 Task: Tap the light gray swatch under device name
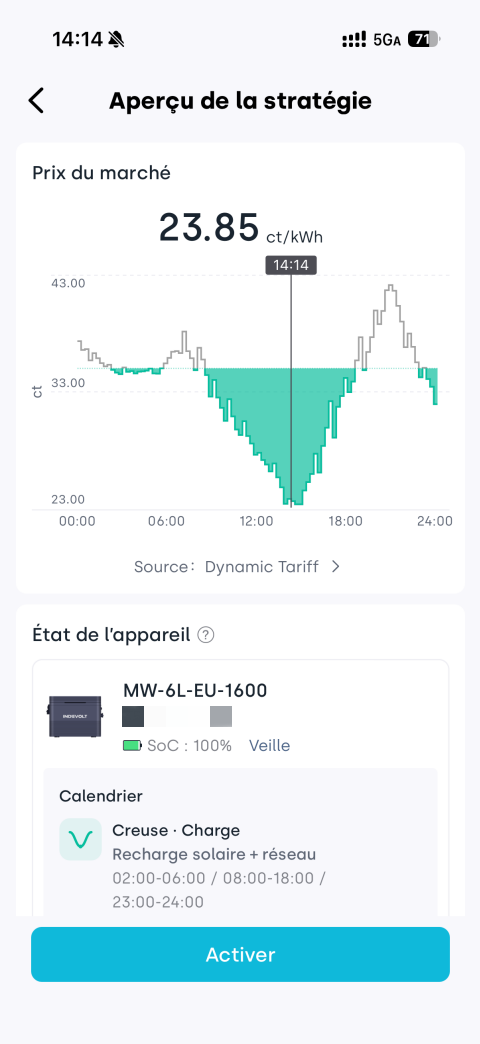pyautogui.click(x=221, y=716)
